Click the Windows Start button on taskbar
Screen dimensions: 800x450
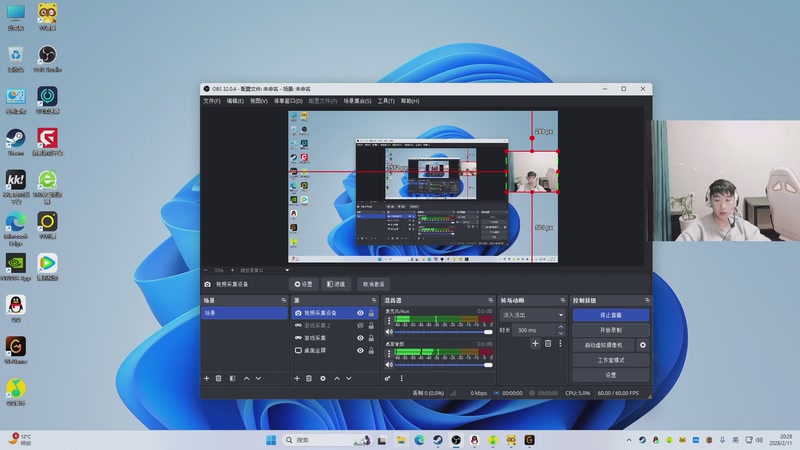coord(271,440)
